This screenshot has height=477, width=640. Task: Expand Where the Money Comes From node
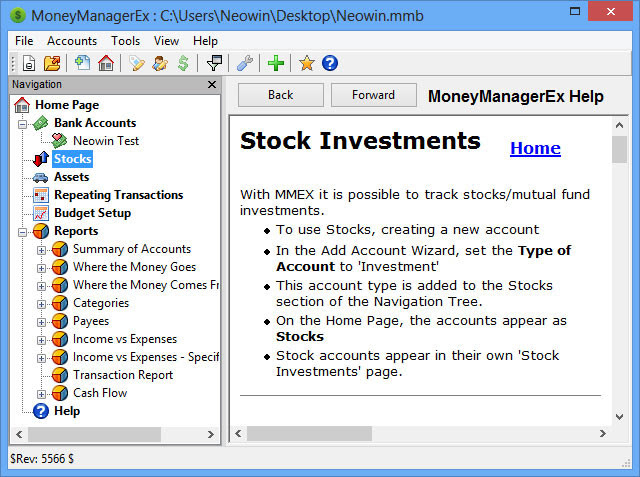(x=41, y=286)
